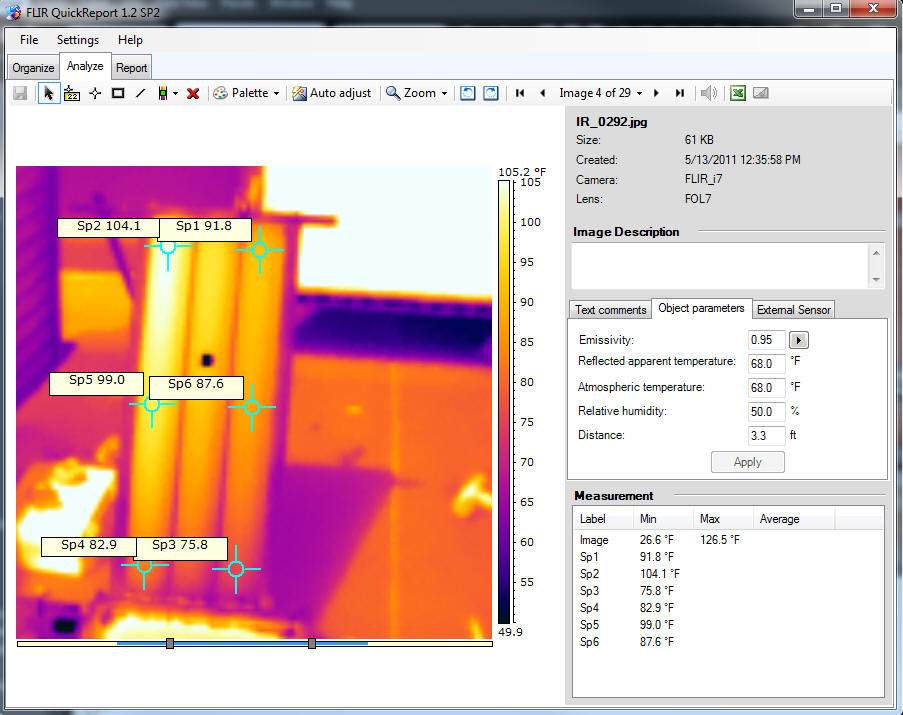Image resolution: width=903 pixels, height=715 pixels.
Task: Click Auto adjust button
Action: [332, 93]
